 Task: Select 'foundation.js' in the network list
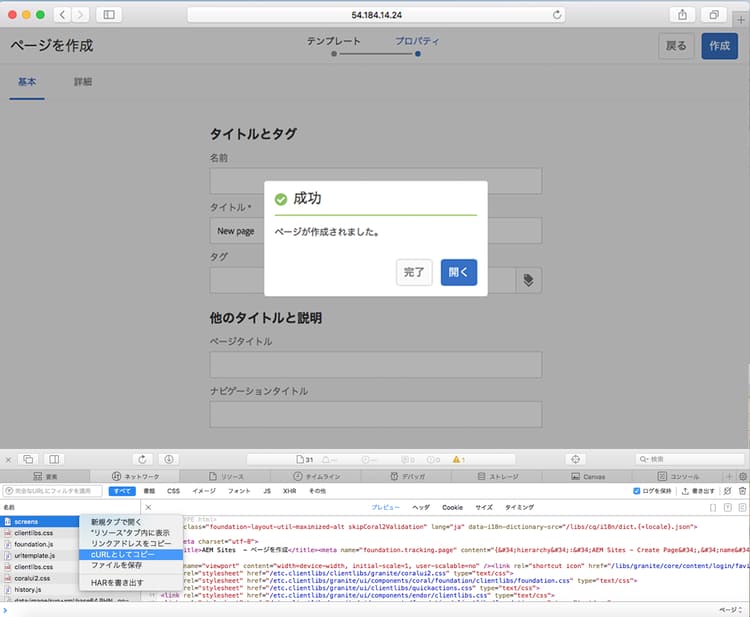39,544
